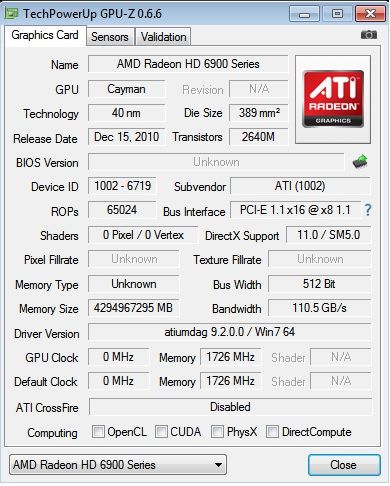Click the Name field showing AMD Radeon

(188, 64)
